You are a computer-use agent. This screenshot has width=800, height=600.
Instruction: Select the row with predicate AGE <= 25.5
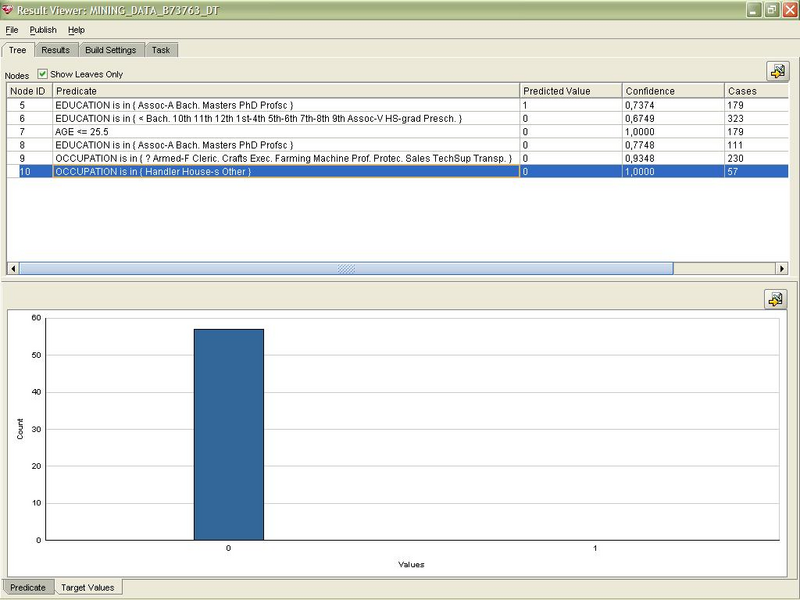(x=397, y=132)
